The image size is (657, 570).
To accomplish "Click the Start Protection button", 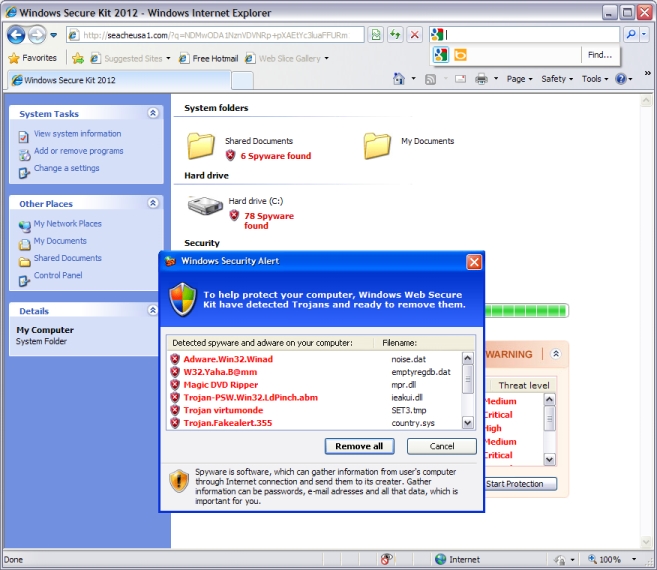I will (521, 484).
